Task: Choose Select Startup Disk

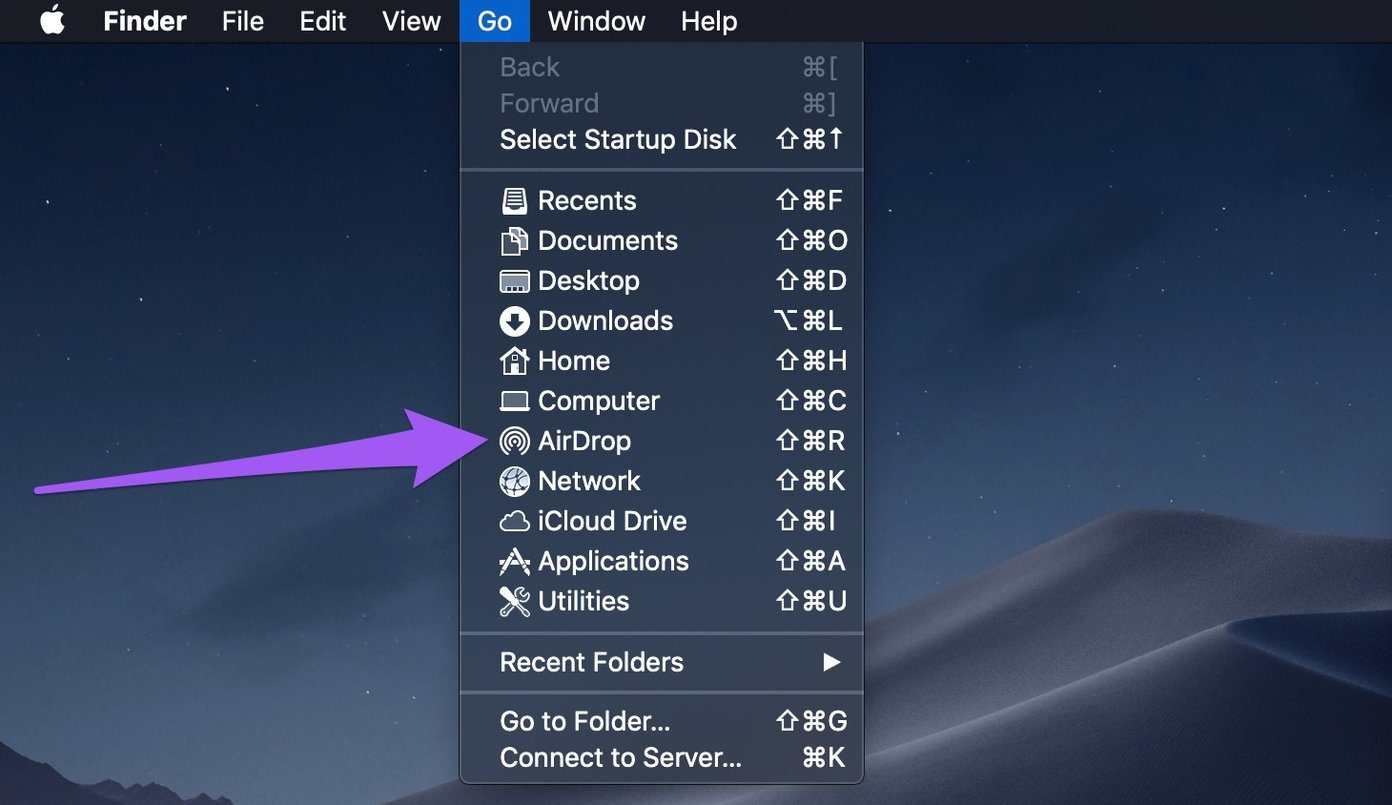Action: 661,140
